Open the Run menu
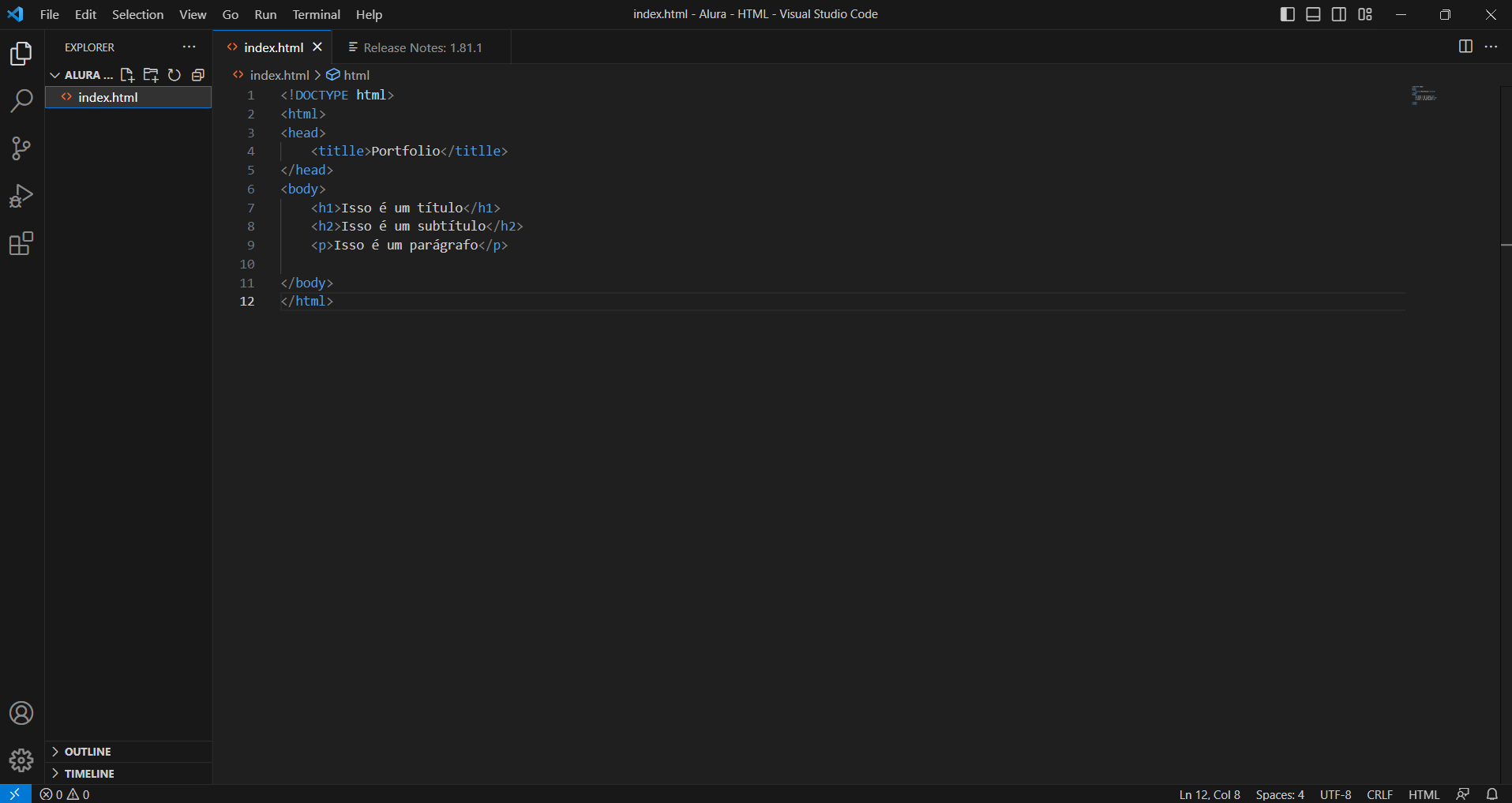1512x803 pixels. click(265, 14)
